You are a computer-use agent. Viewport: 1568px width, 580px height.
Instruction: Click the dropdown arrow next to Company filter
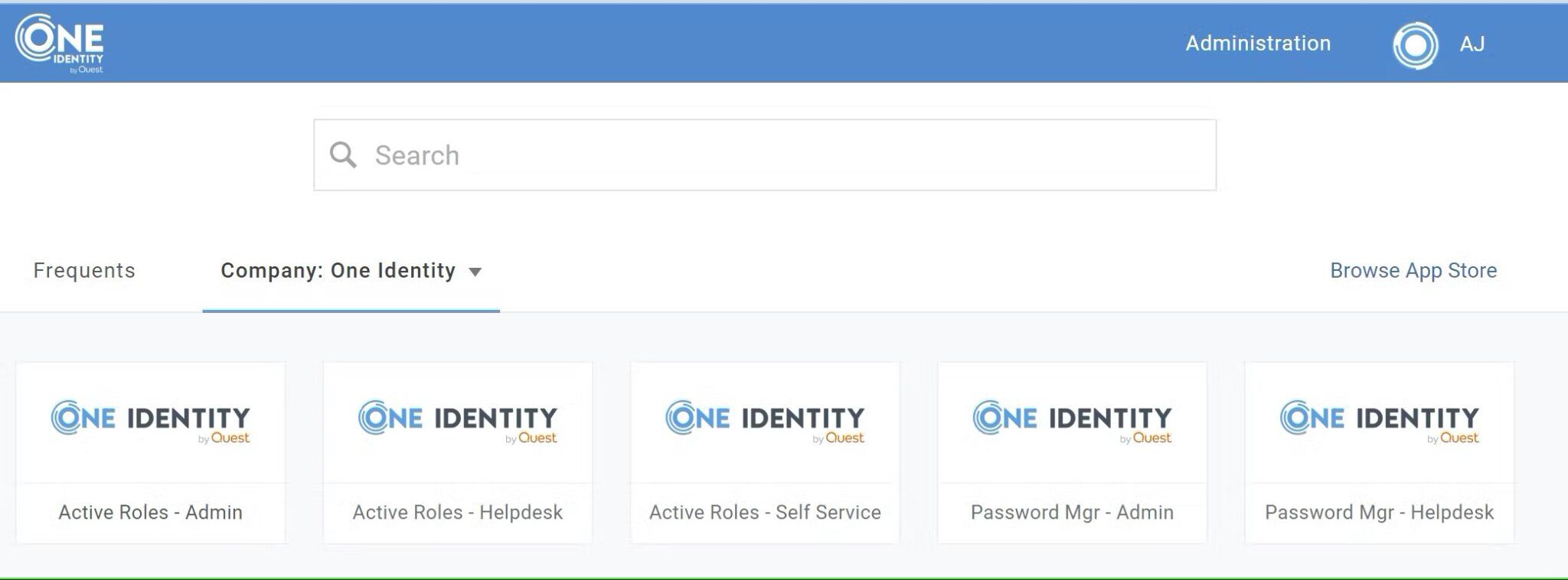click(476, 272)
